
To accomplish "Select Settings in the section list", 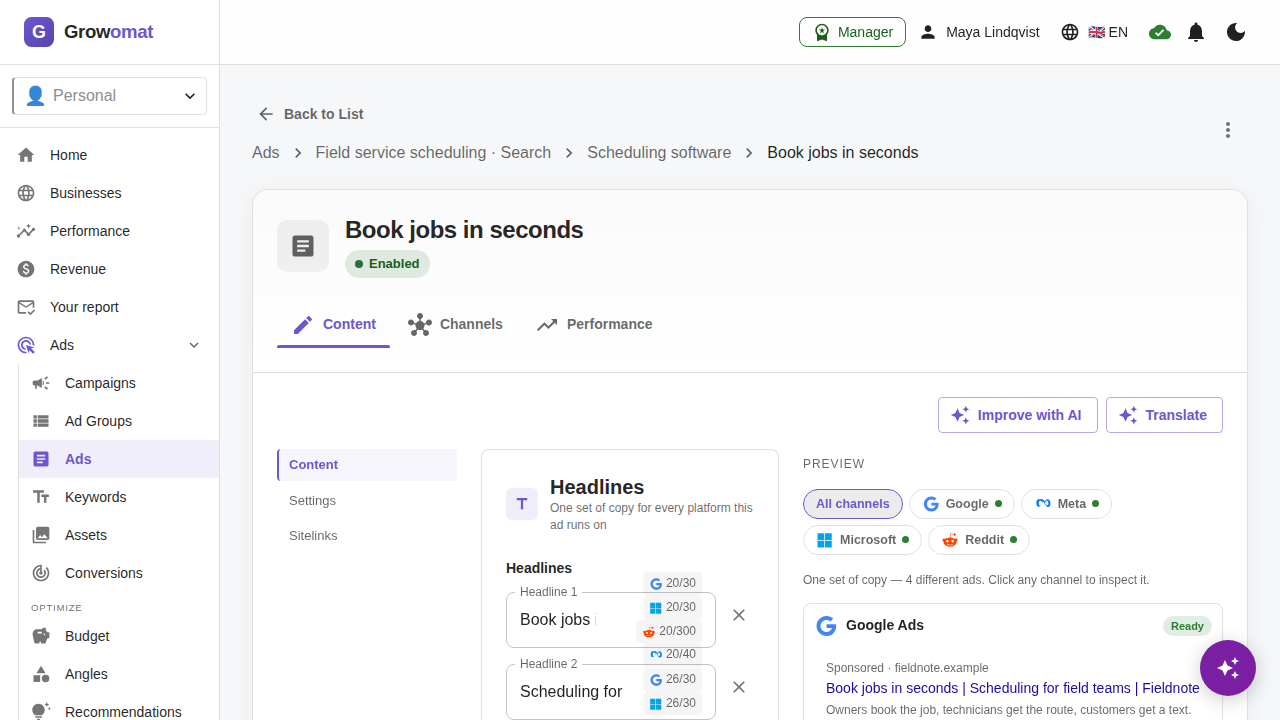I will 367,501.
